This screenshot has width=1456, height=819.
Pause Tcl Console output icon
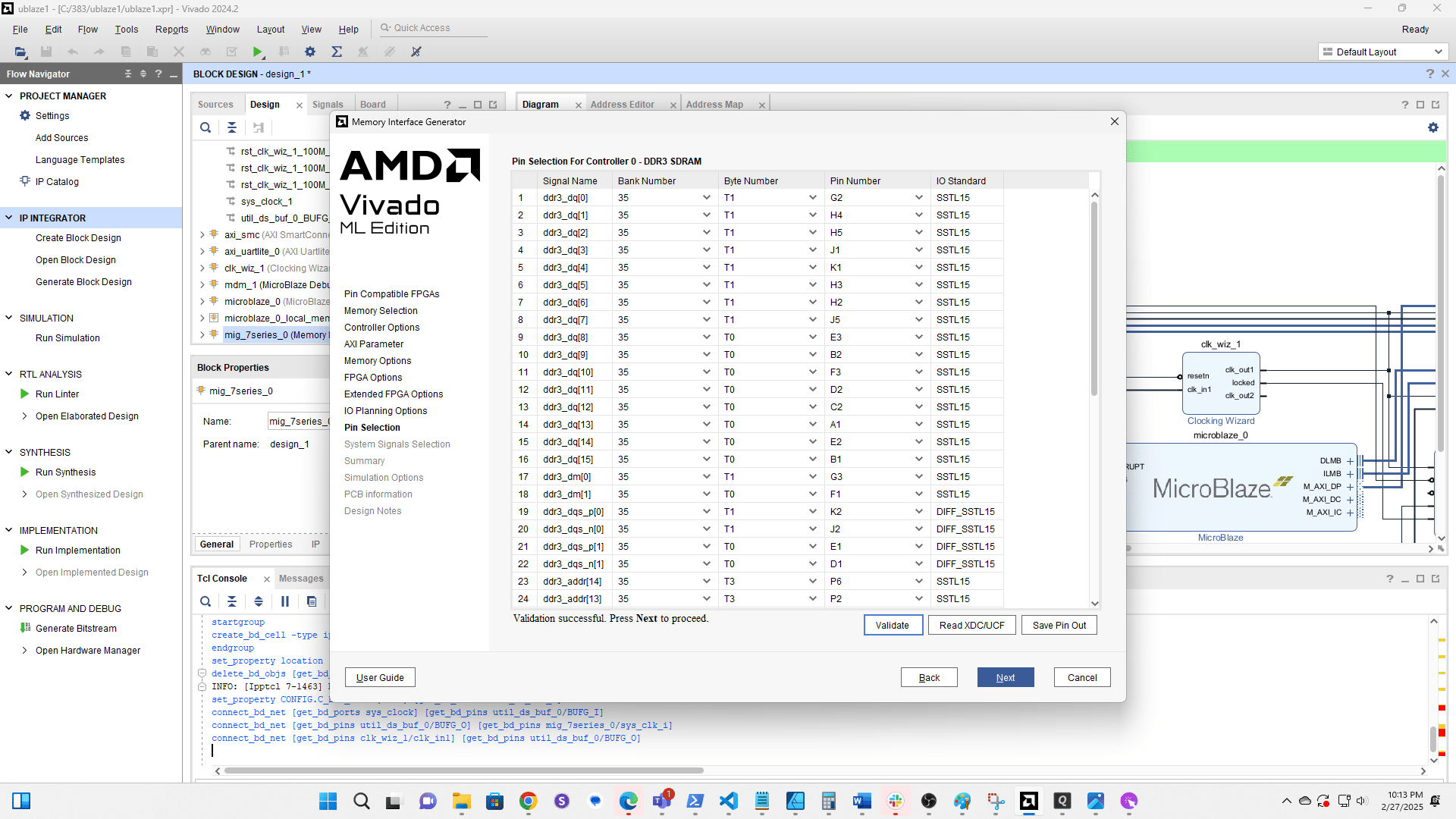285,601
